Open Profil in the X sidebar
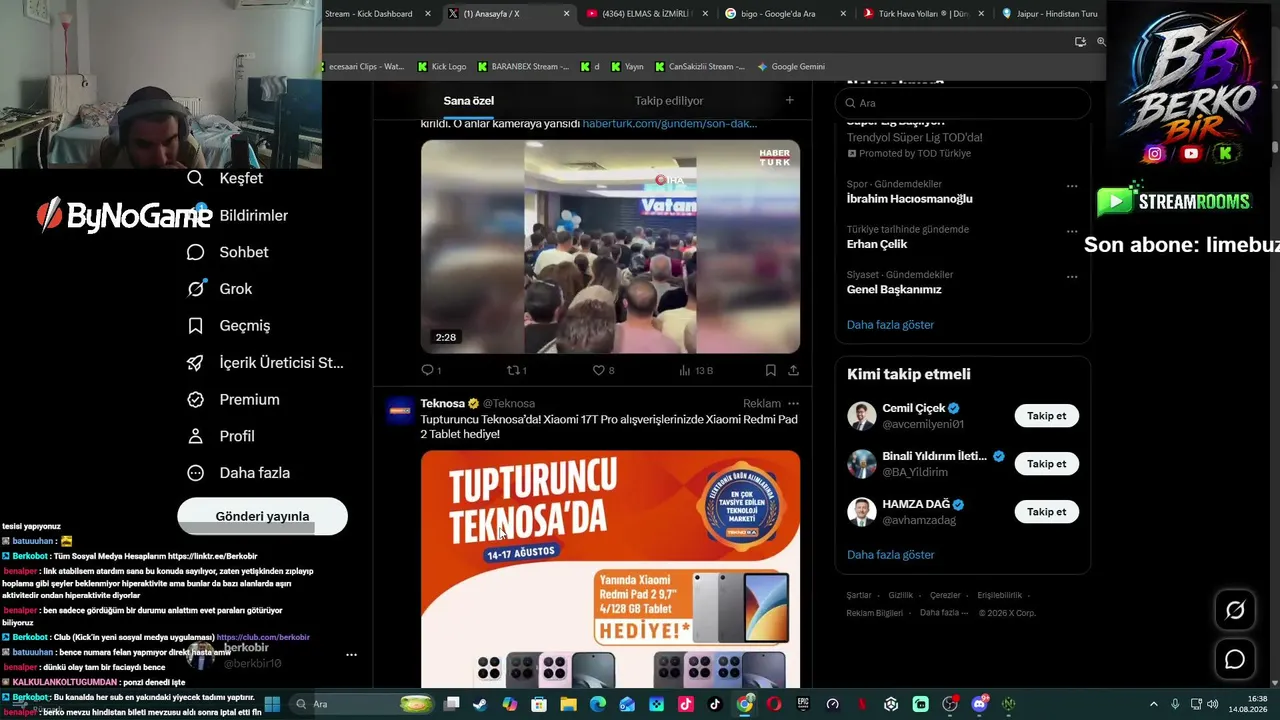The width and height of the screenshot is (1280, 720). (x=221, y=436)
